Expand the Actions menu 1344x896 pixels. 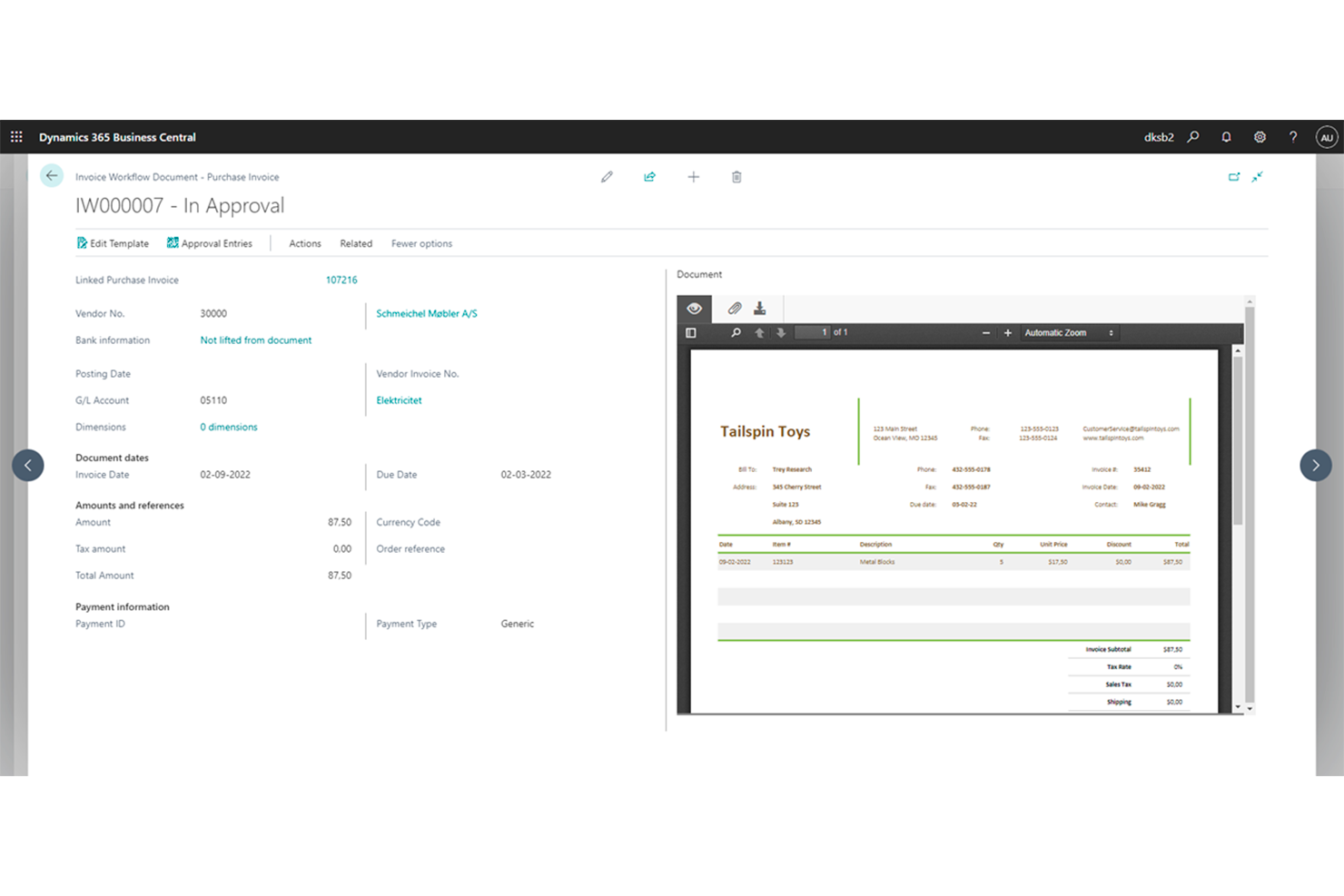click(x=304, y=243)
